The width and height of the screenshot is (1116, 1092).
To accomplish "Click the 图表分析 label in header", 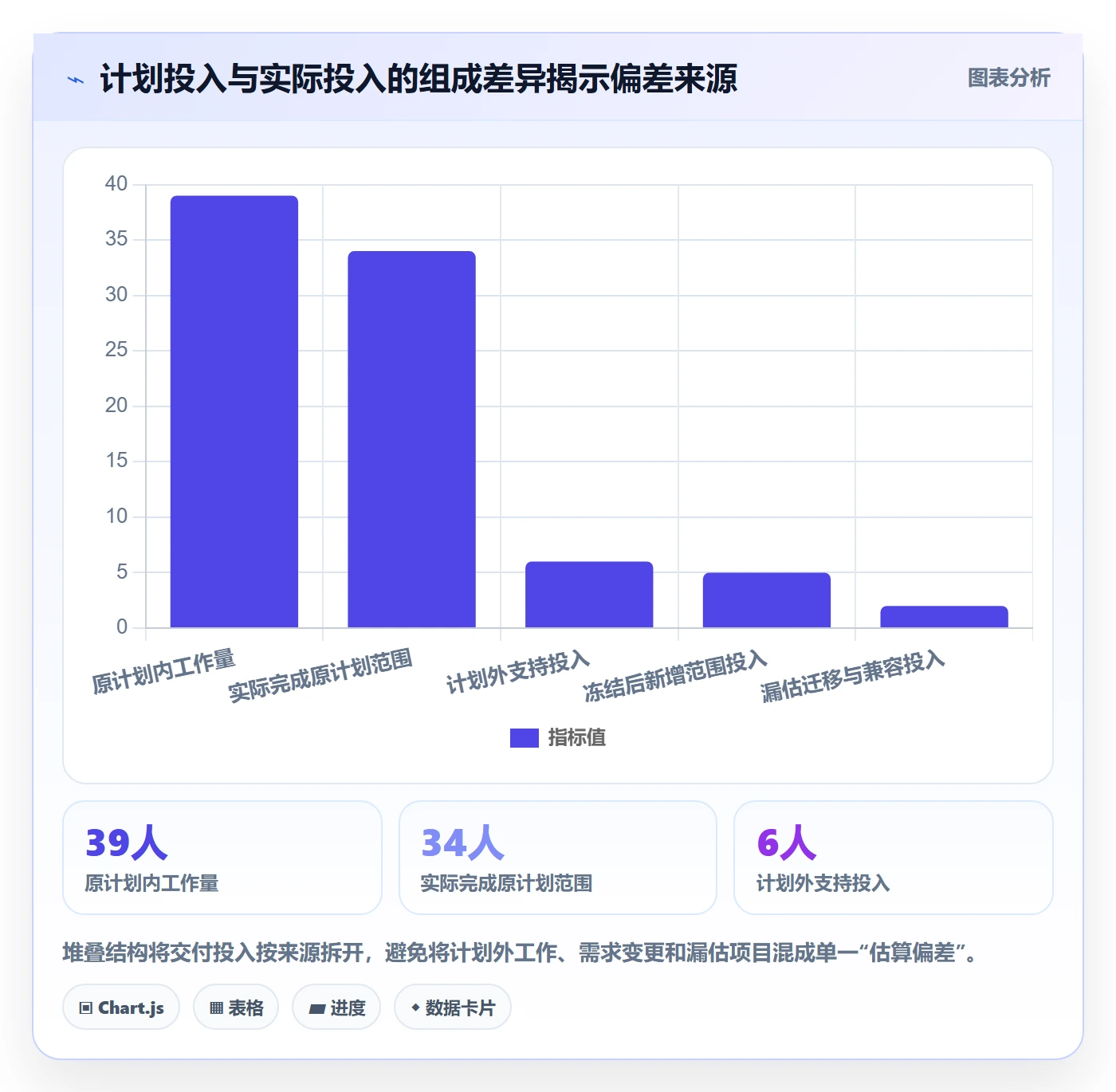I will click(x=1008, y=78).
